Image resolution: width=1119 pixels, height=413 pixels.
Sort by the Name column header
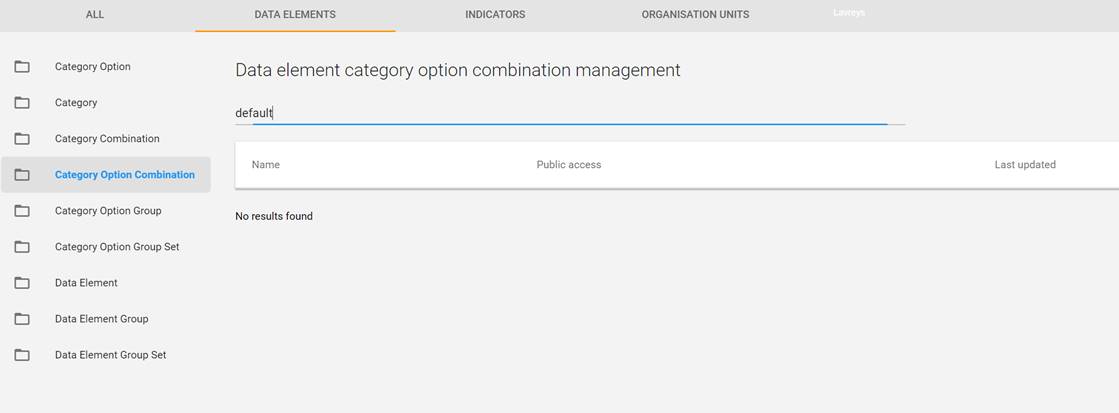pos(266,165)
